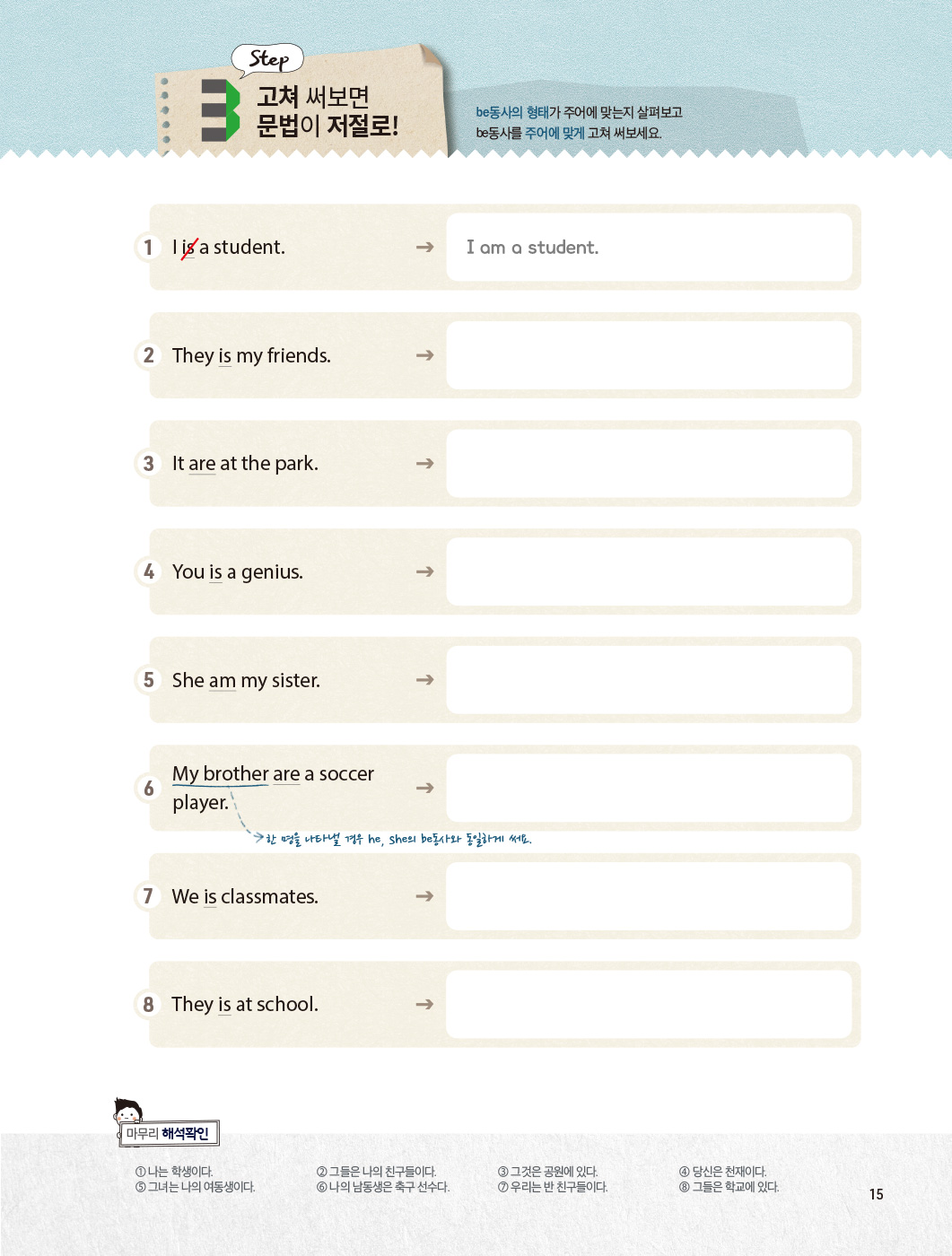Click the red crossed-out "is" in sentence 1

click(188, 248)
